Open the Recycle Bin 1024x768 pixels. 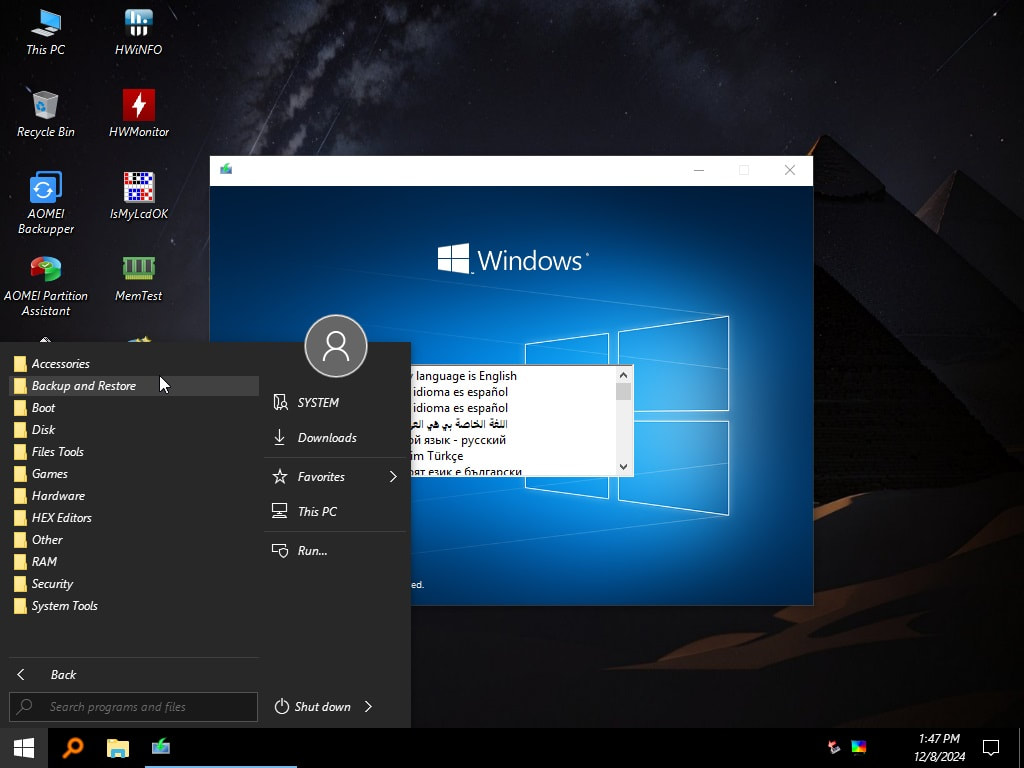pos(45,114)
